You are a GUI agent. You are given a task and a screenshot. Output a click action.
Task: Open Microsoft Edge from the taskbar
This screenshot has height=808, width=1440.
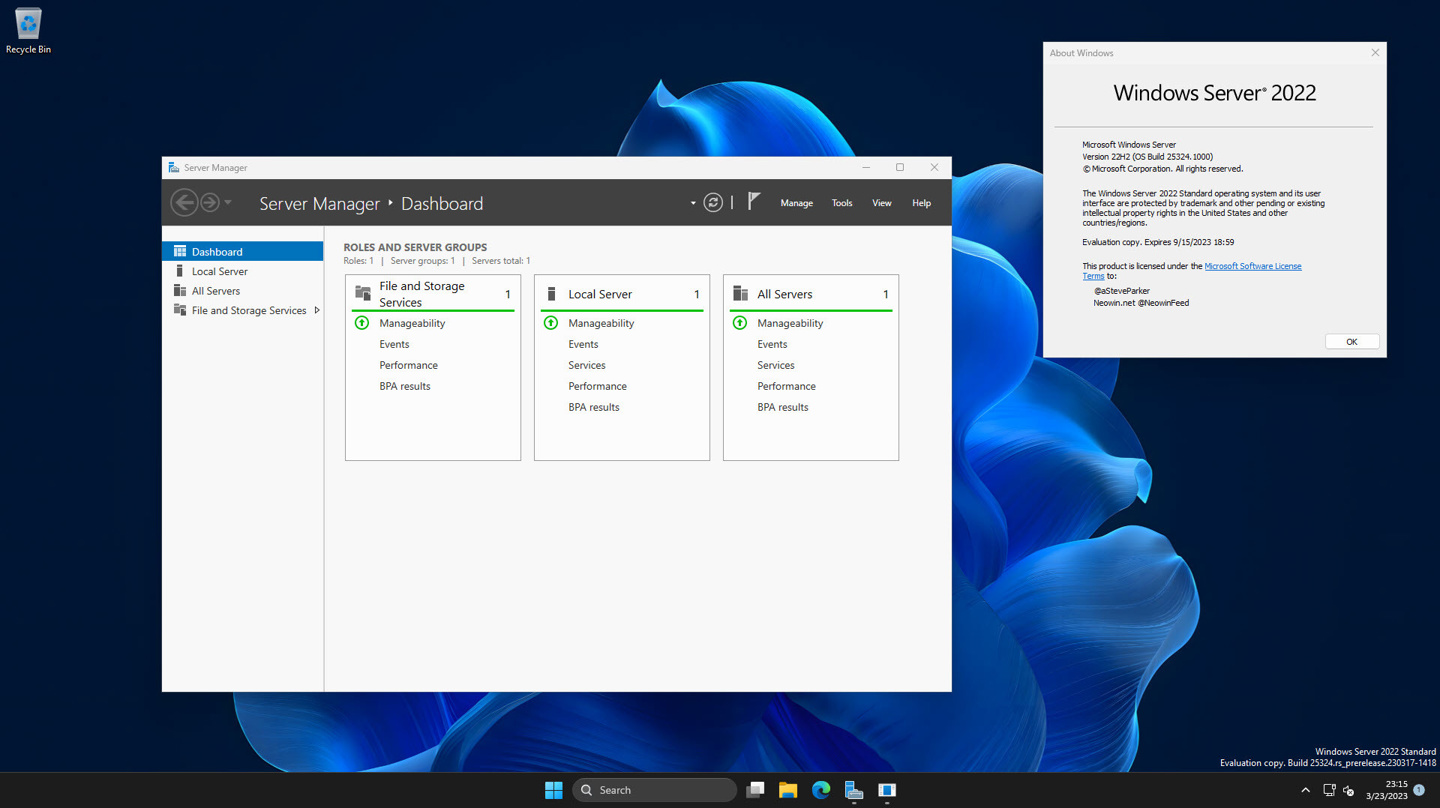[x=821, y=790]
